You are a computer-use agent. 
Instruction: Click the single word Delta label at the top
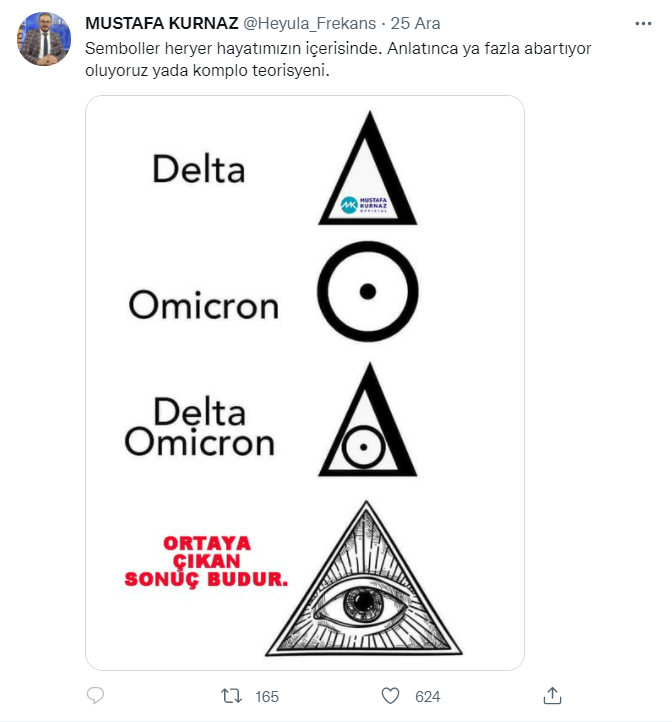click(x=198, y=168)
